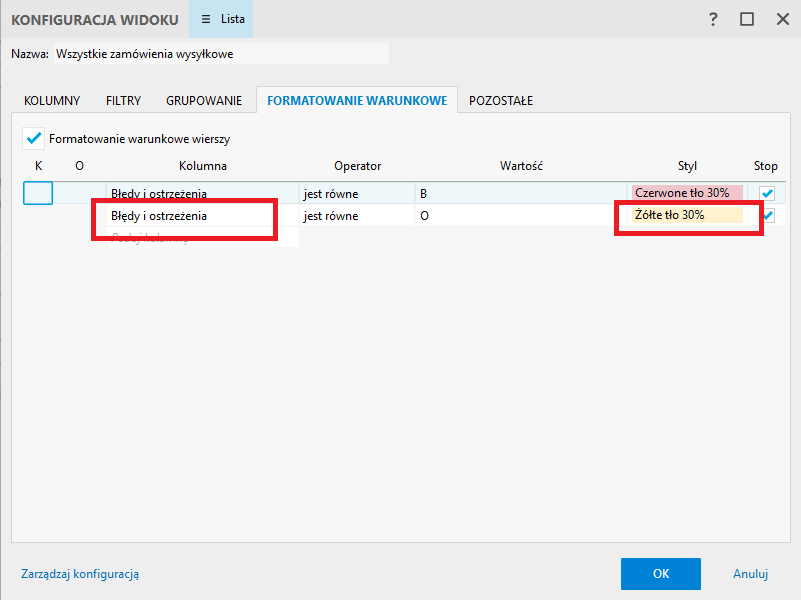Image resolution: width=801 pixels, height=600 pixels.
Task: Click the help question mark icon
Action: point(713,19)
